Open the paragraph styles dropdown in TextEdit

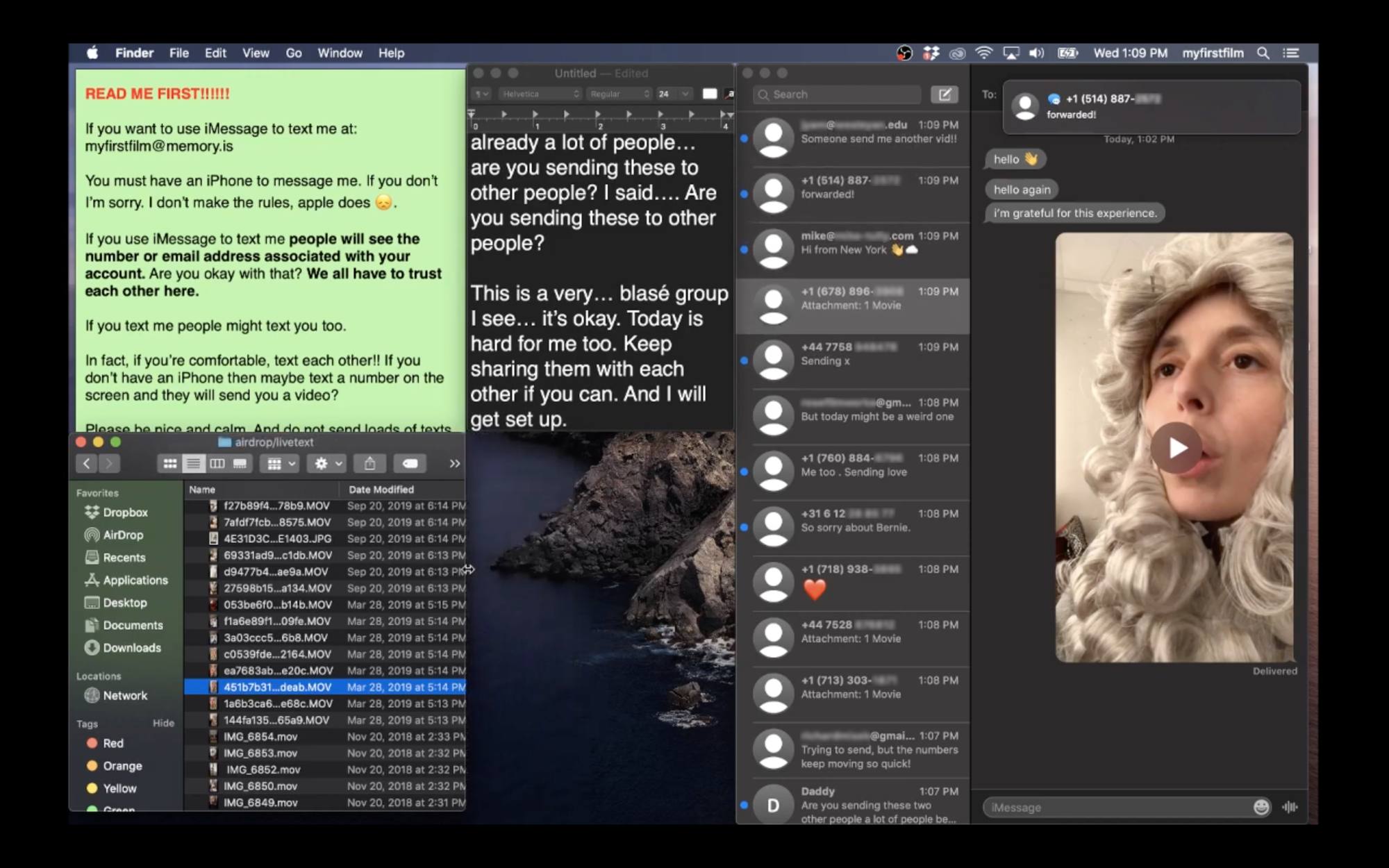[481, 94]
